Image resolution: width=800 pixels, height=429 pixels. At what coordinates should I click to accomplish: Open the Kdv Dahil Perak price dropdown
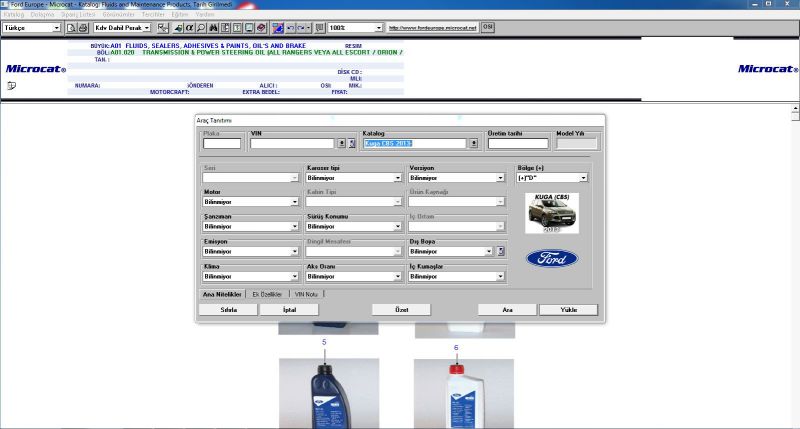(146, 28)
